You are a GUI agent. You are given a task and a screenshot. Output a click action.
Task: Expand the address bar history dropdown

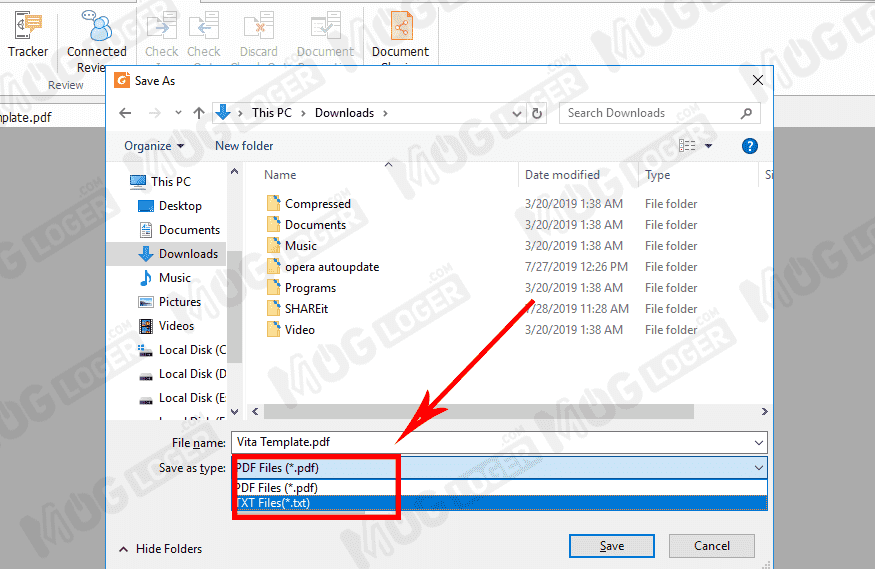517,114
